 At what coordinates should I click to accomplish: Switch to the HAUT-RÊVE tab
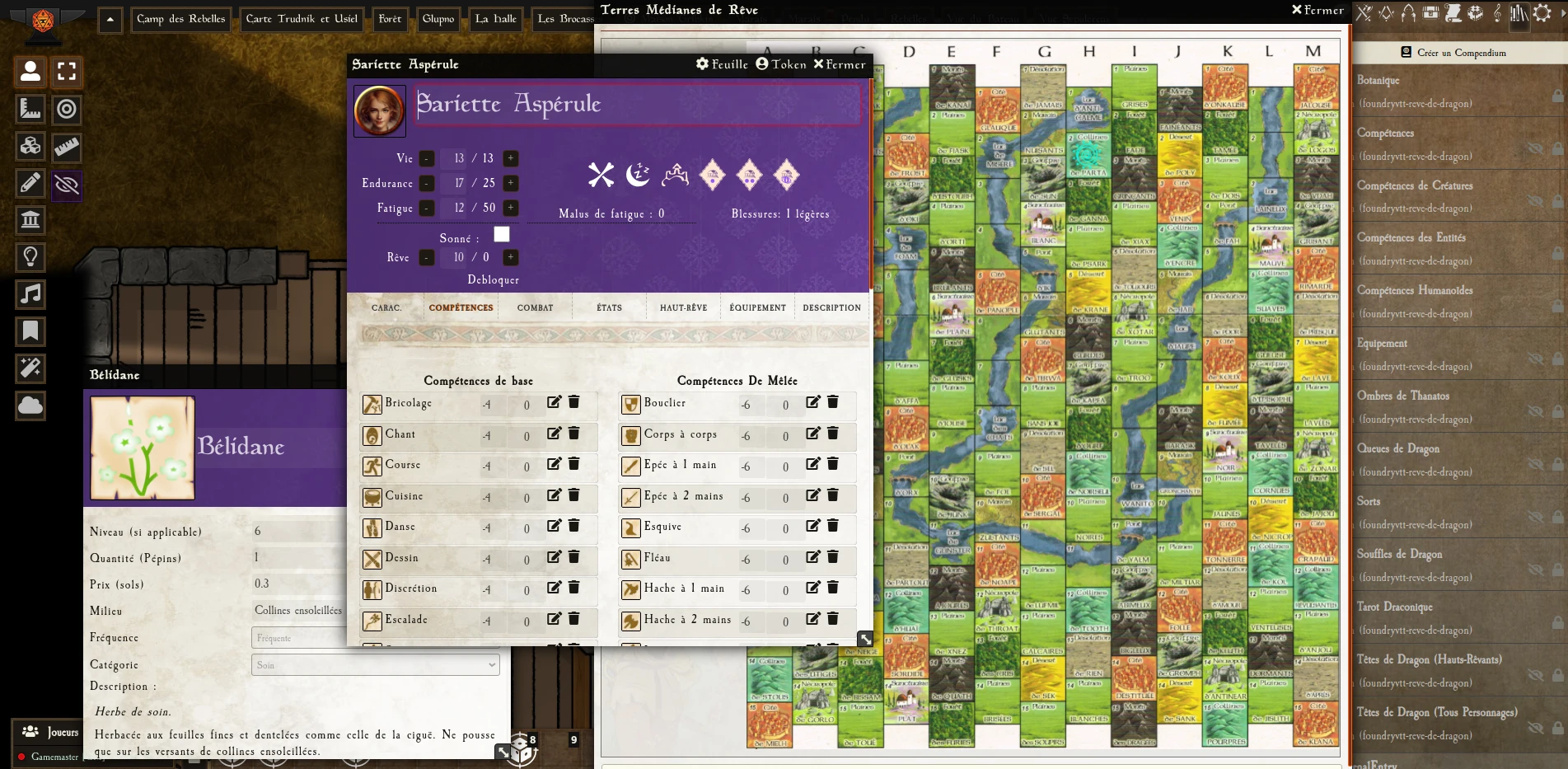pos(684,307)
